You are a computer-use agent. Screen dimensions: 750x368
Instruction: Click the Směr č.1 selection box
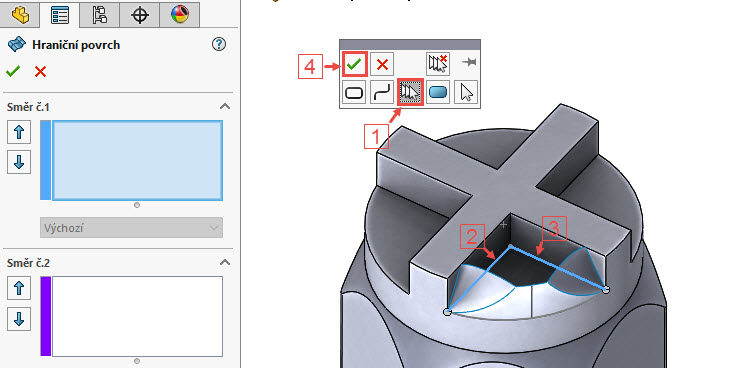click(137, 160)
